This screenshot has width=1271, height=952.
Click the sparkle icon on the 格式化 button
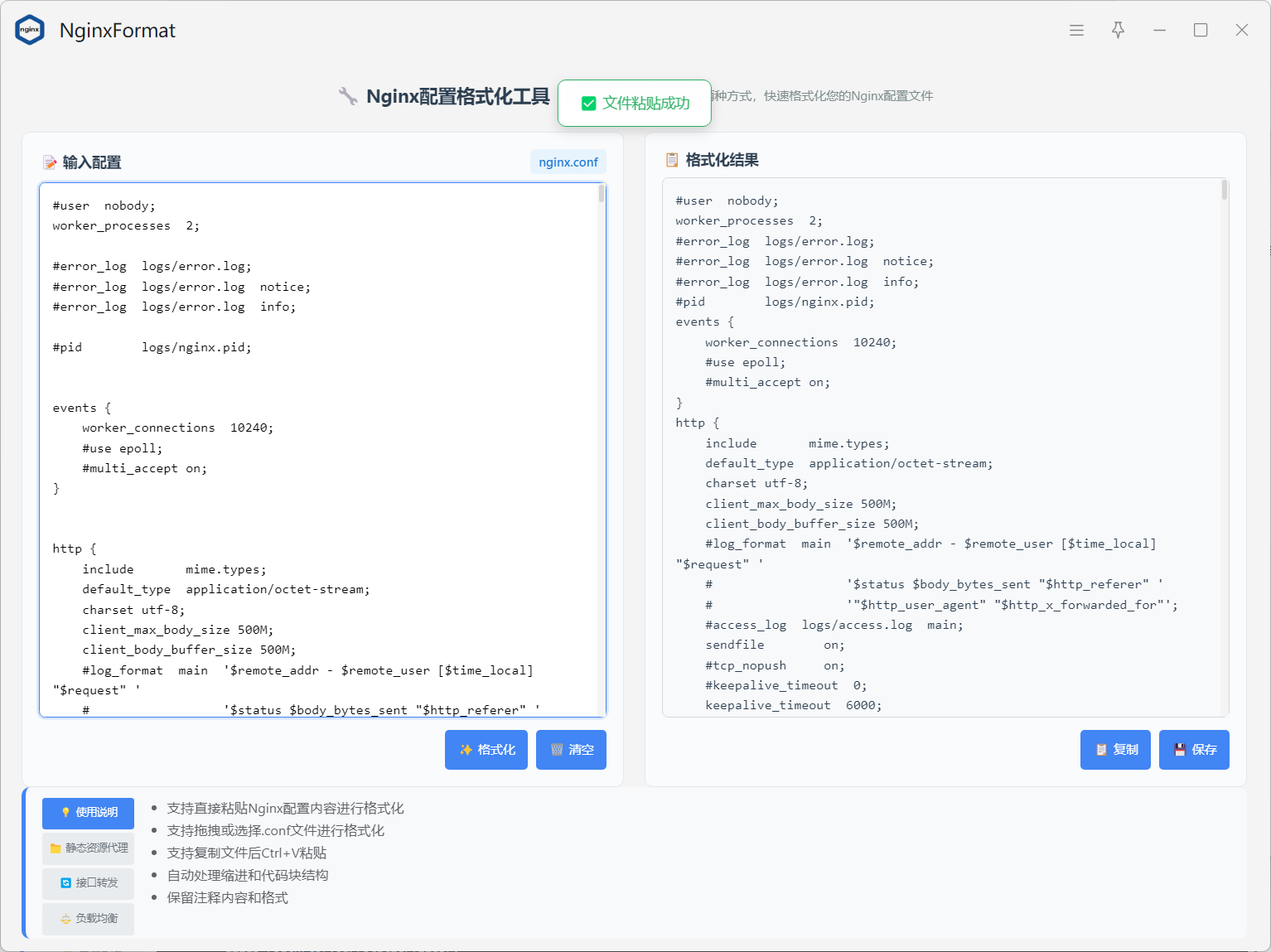click(466, 750)
